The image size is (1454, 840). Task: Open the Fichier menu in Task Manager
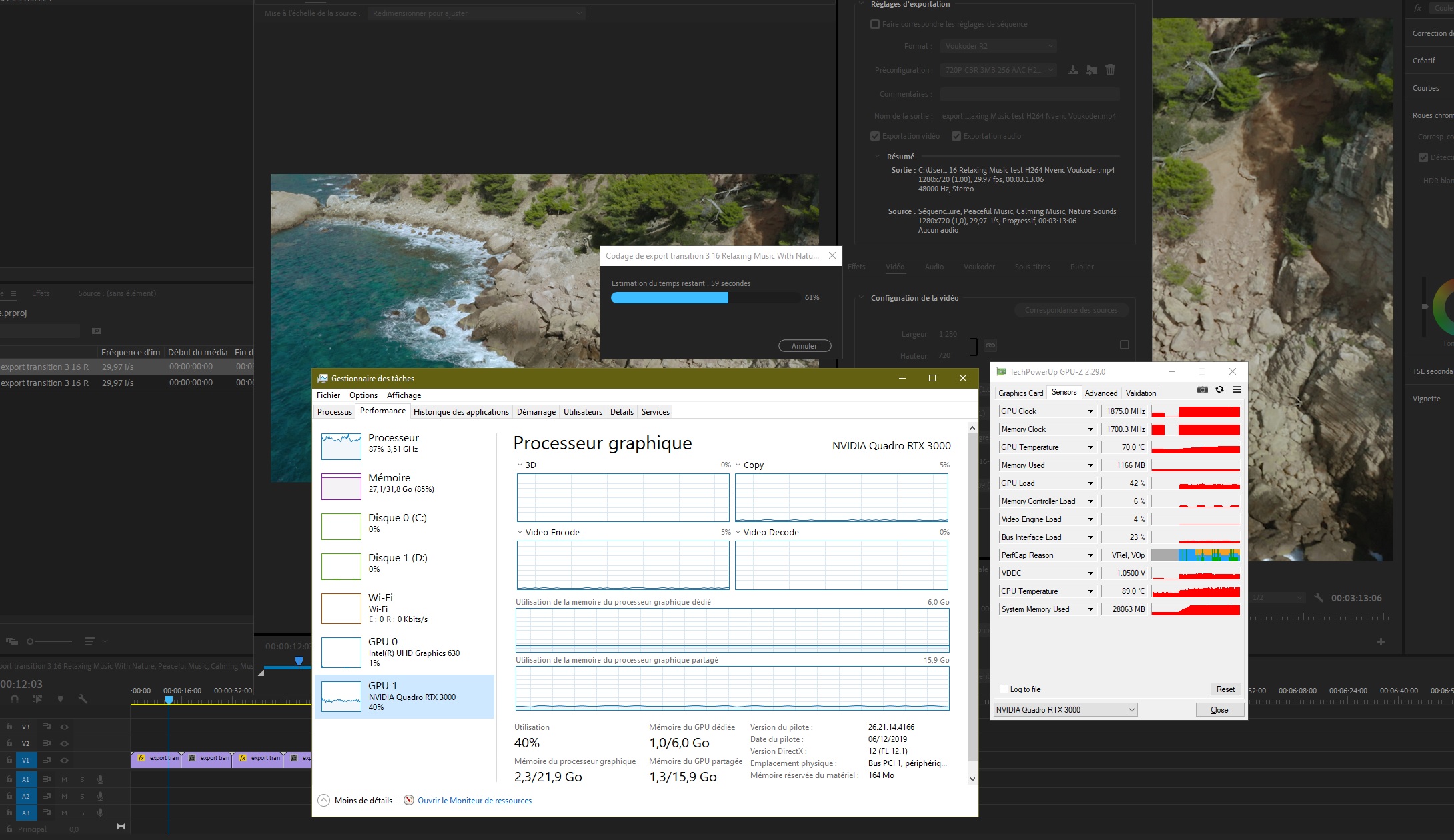[x=328, y=395]
